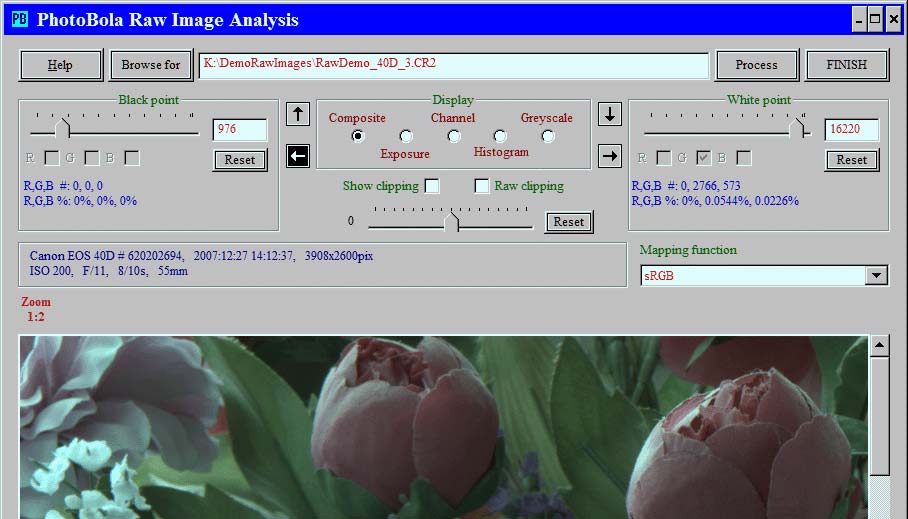
Task: Toggle the Raw clipping checkbox
Action: click(x=482, y=186)
